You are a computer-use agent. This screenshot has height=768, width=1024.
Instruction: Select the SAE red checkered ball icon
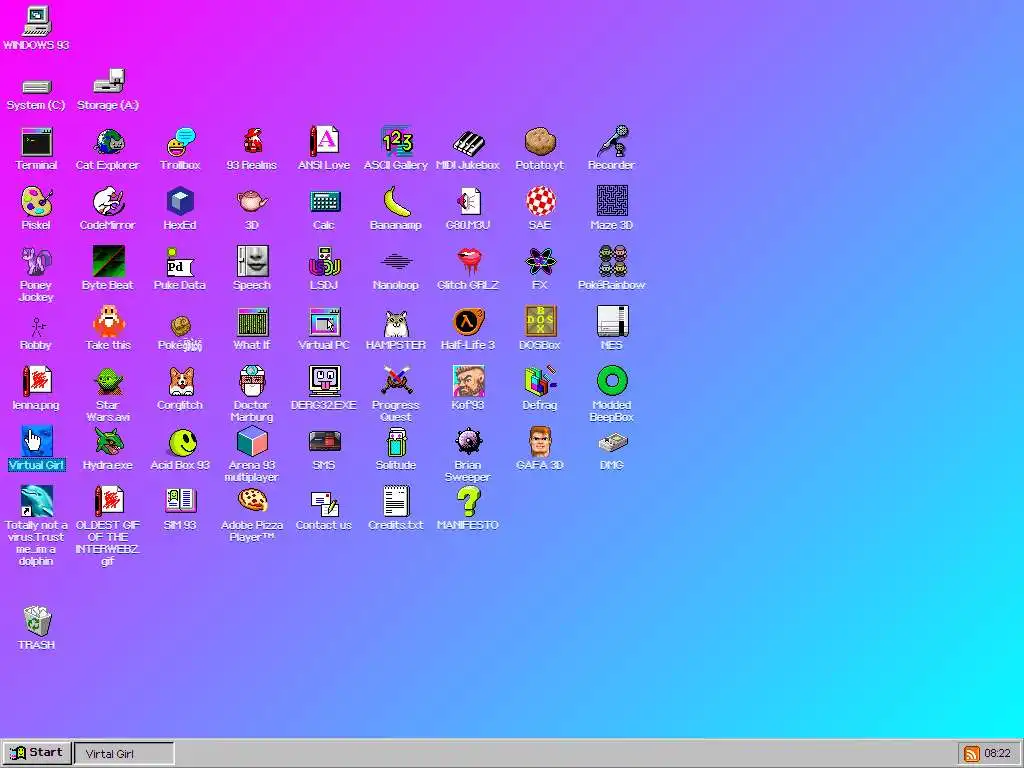[539, 202]
